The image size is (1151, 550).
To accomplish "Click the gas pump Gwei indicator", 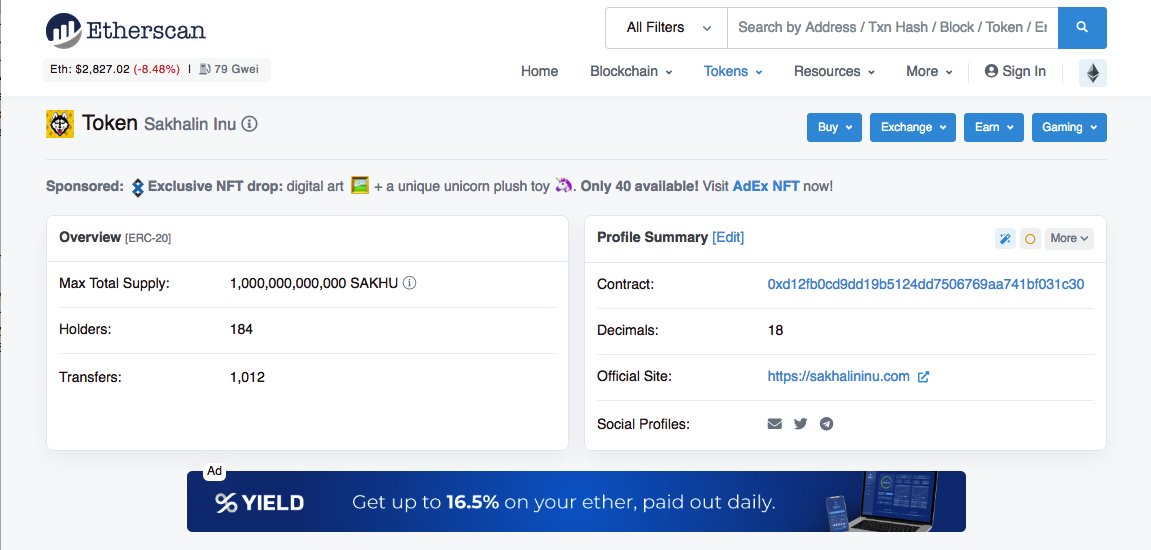I will pos(229,69).
